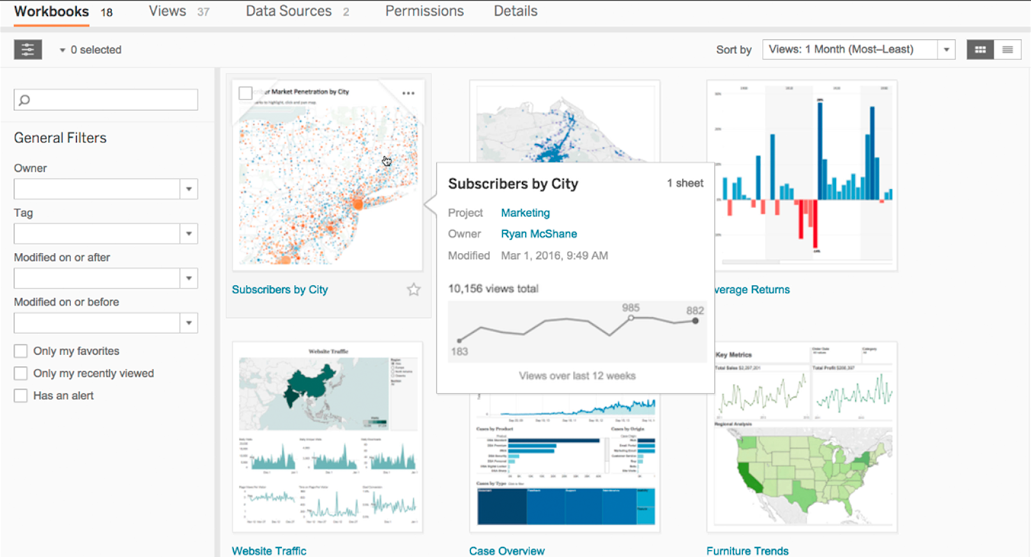Click in the workbook search field

point(106,100)
